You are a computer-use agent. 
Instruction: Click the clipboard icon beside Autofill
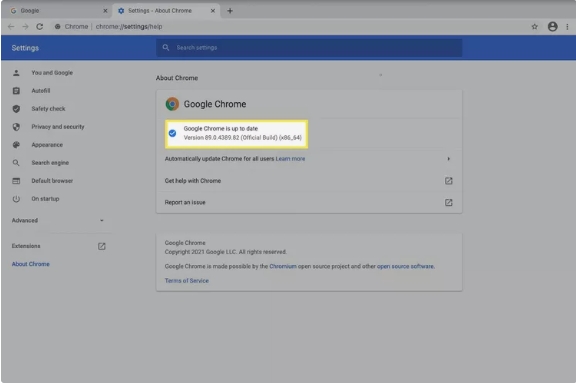pyautogui.click(x=16, y=91)
